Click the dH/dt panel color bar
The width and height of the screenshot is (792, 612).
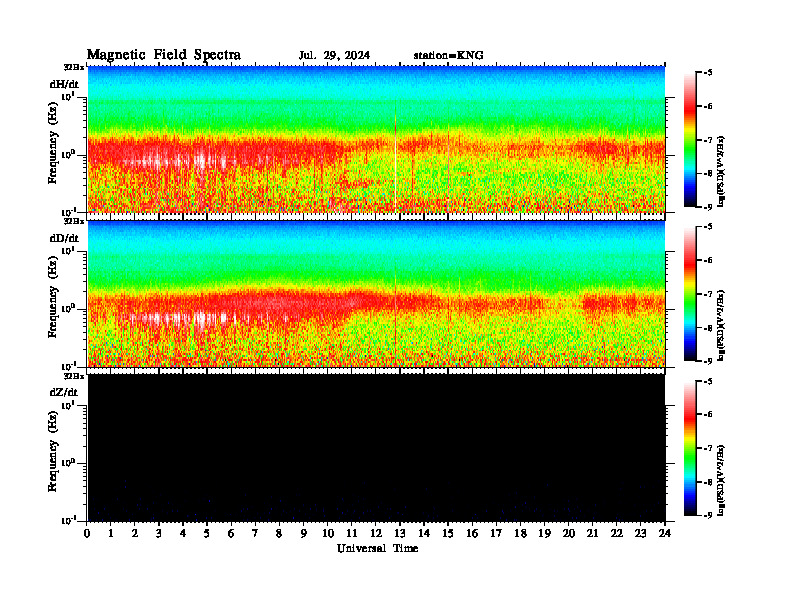point(690,139)
